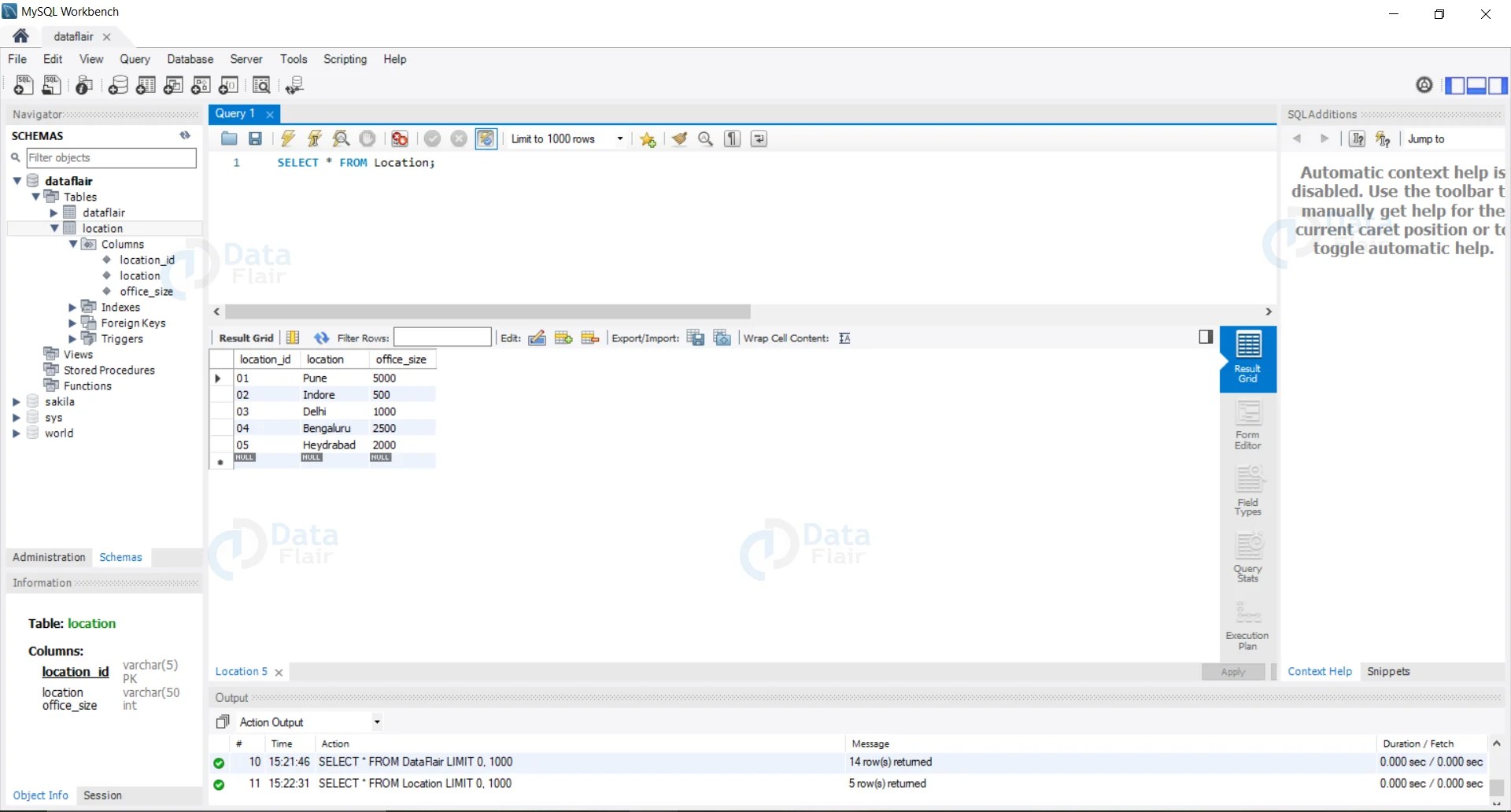Image resolution: width=1511 pixels, height=812 pixels.
Task: Click the Apply button
Action: 1233,672
